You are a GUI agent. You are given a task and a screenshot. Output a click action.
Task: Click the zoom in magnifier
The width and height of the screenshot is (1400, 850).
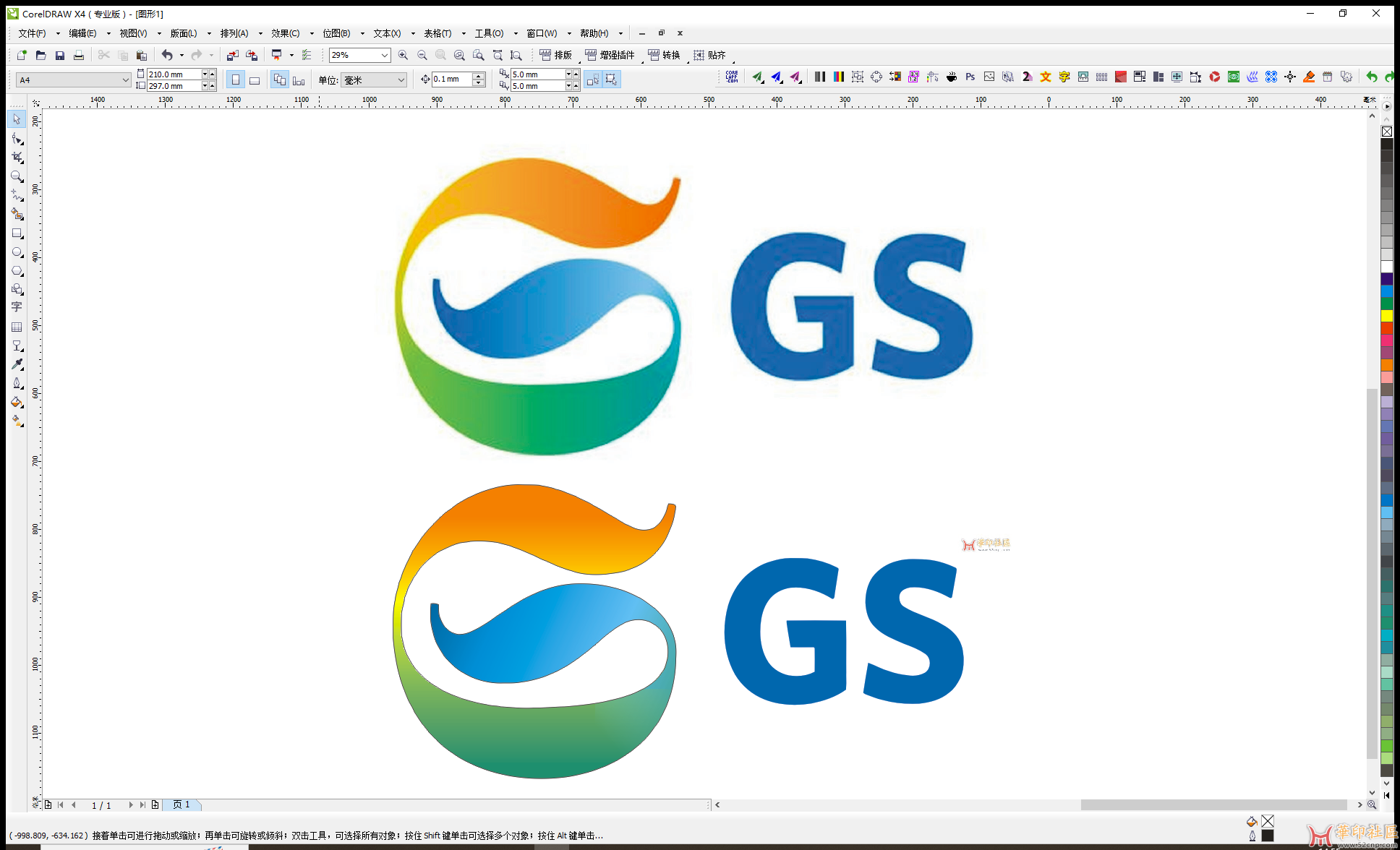tap(403, 55)
